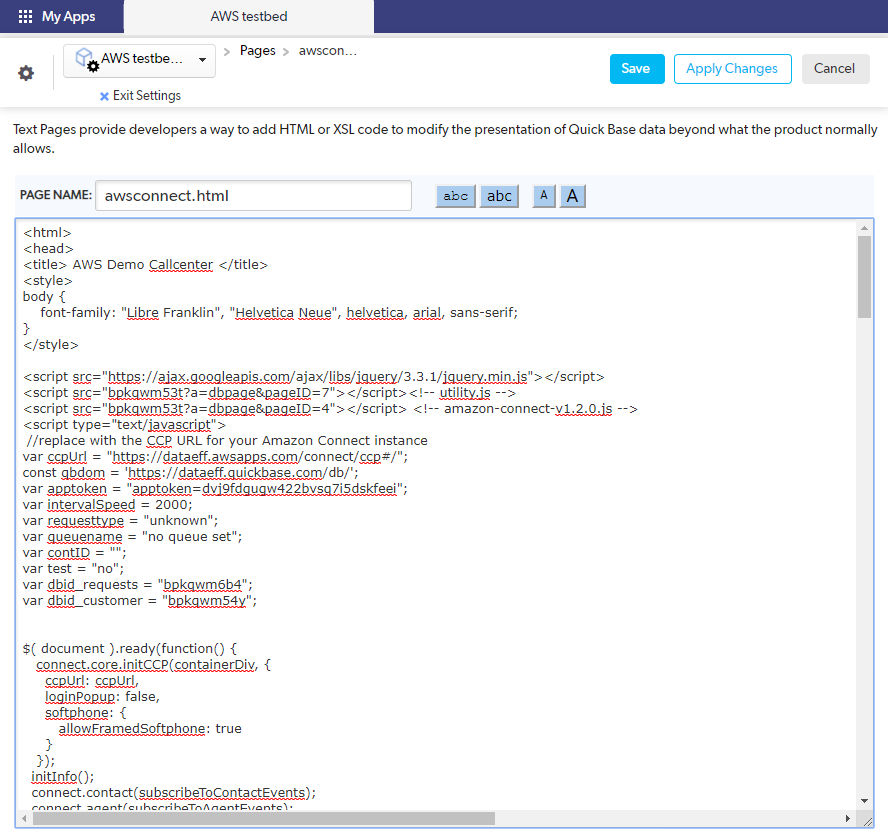
Task: Click the horizontal scrollbar thumb of the editor
Action: [264, 818]
